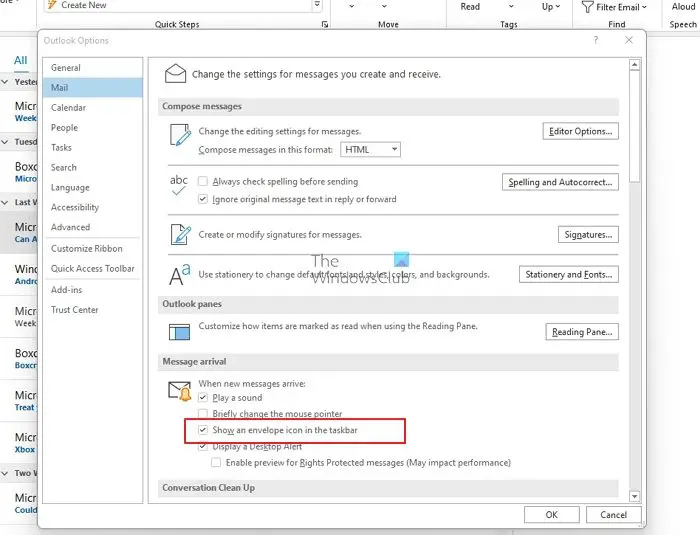Open the Language options category
Viewport: 700px width, 535px height.
click(93, 188)
